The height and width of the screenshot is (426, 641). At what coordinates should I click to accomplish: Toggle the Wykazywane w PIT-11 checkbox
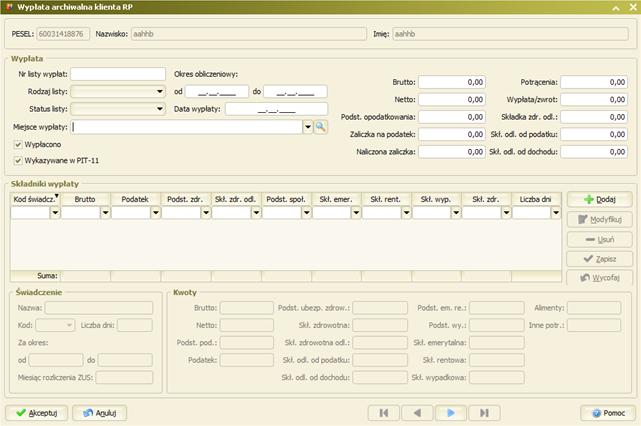pyautogui.click(x=18, y=161)
